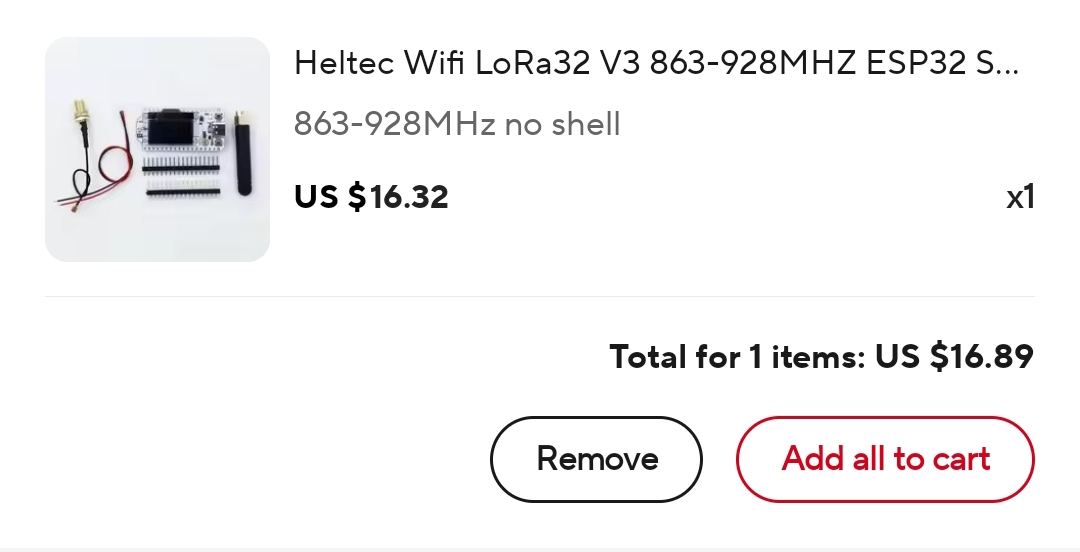Click the word "Heltec" in the title
Viewport: 1080px width, 552px height.
coord(343,64)
